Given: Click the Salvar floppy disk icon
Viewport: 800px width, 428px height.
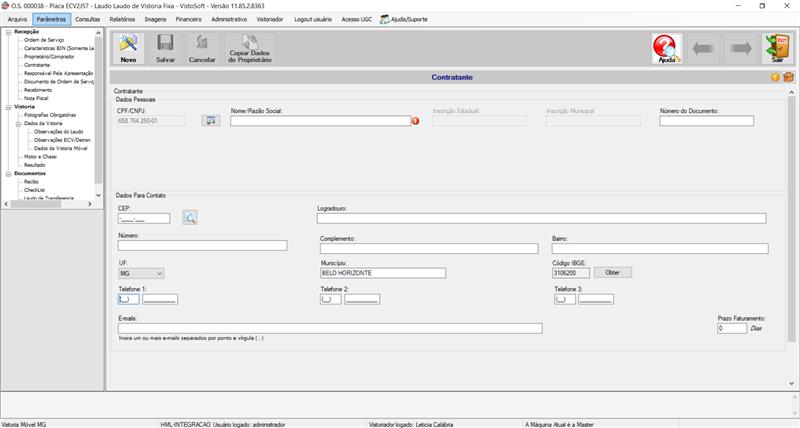Looking at the screenshot, I should pyautogui.click(x=165, y=47).
